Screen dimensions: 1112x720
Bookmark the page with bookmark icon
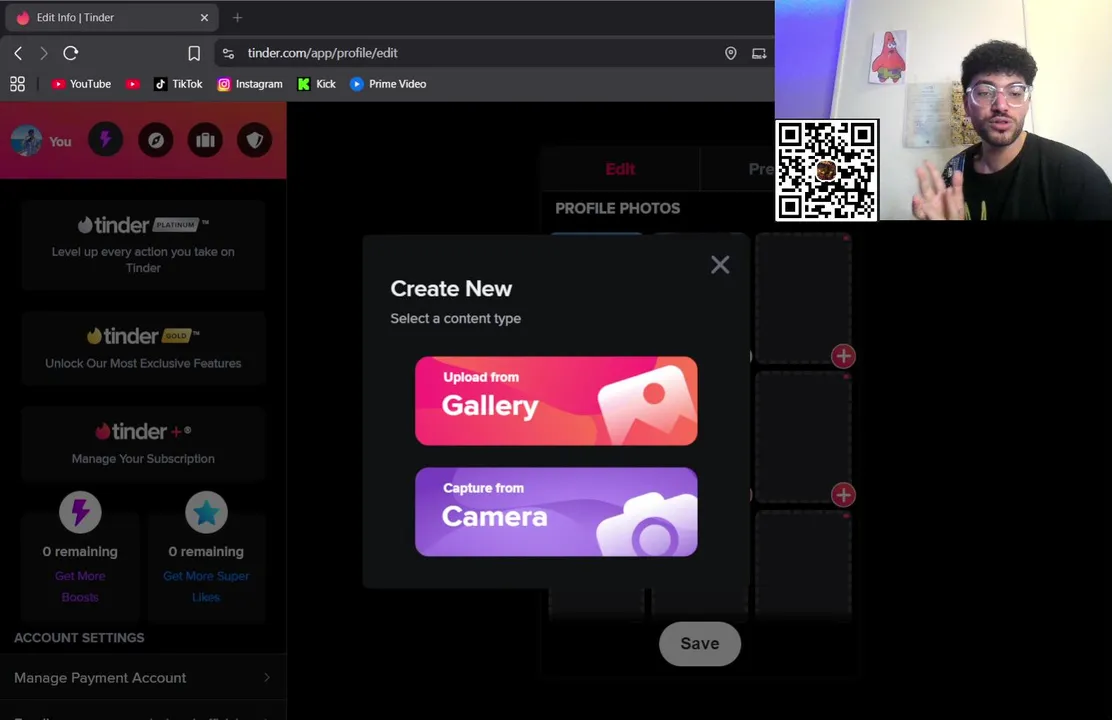point(194,53)
